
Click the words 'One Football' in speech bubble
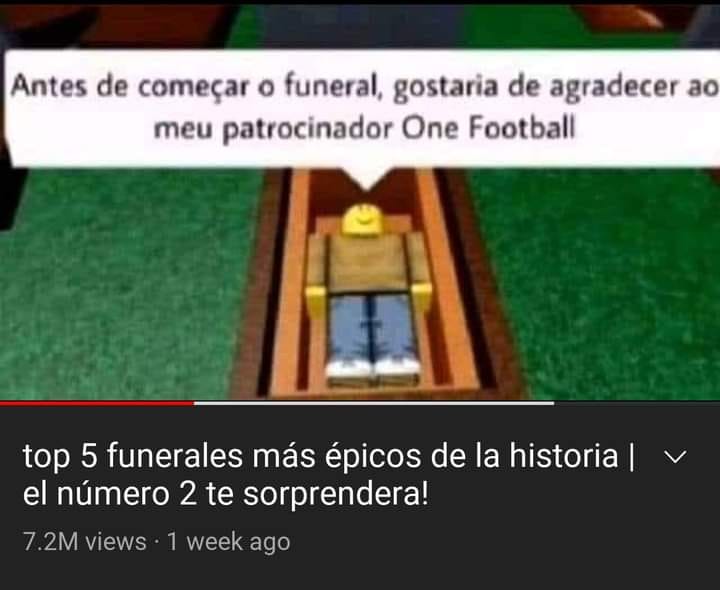tap(489, 128)
